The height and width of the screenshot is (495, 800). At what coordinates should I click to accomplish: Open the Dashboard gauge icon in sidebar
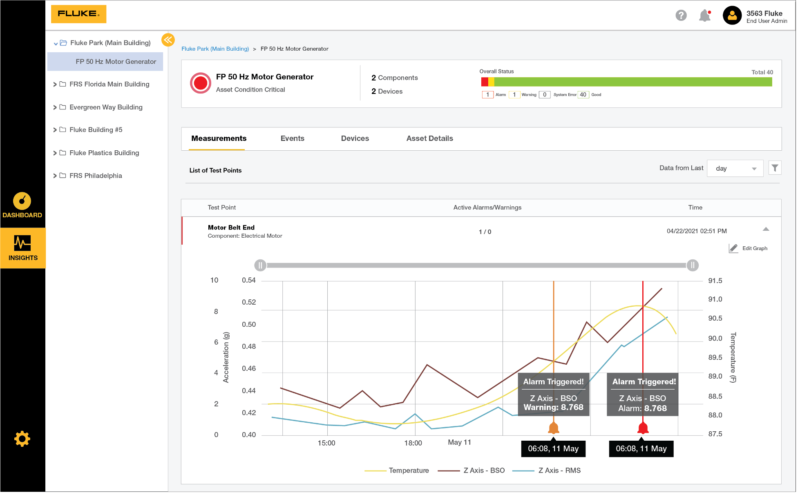[x=22, y=201]
